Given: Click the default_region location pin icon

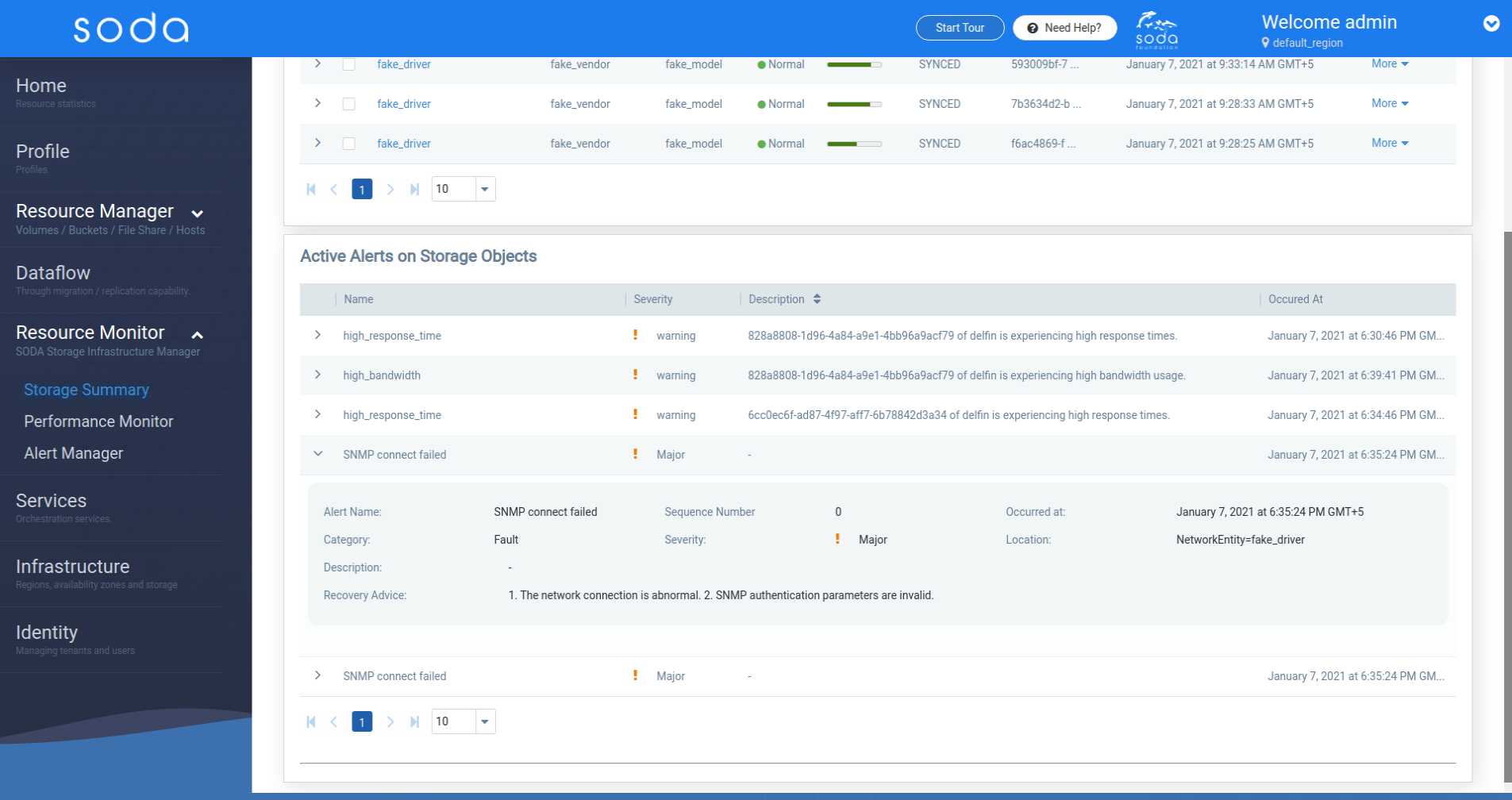Looking at the screenshot, I should click(x=1265, y=43).
